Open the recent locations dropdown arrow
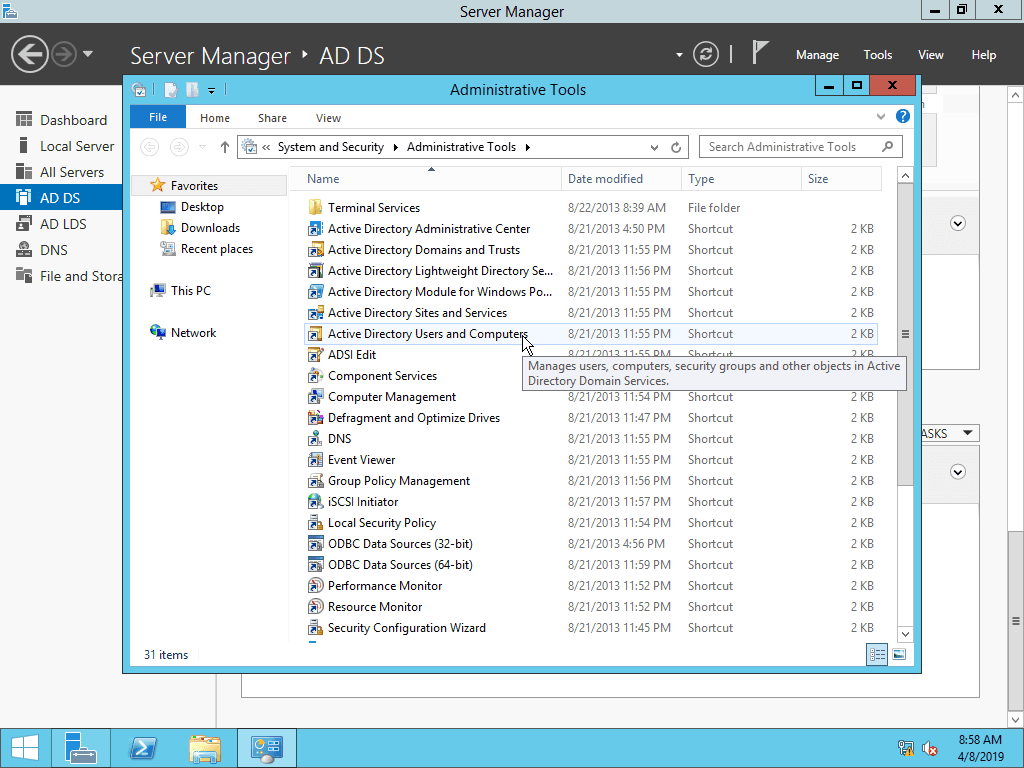Image resolution: width=1024 pixels, height=768 pixels. click(x=202, y=147)
